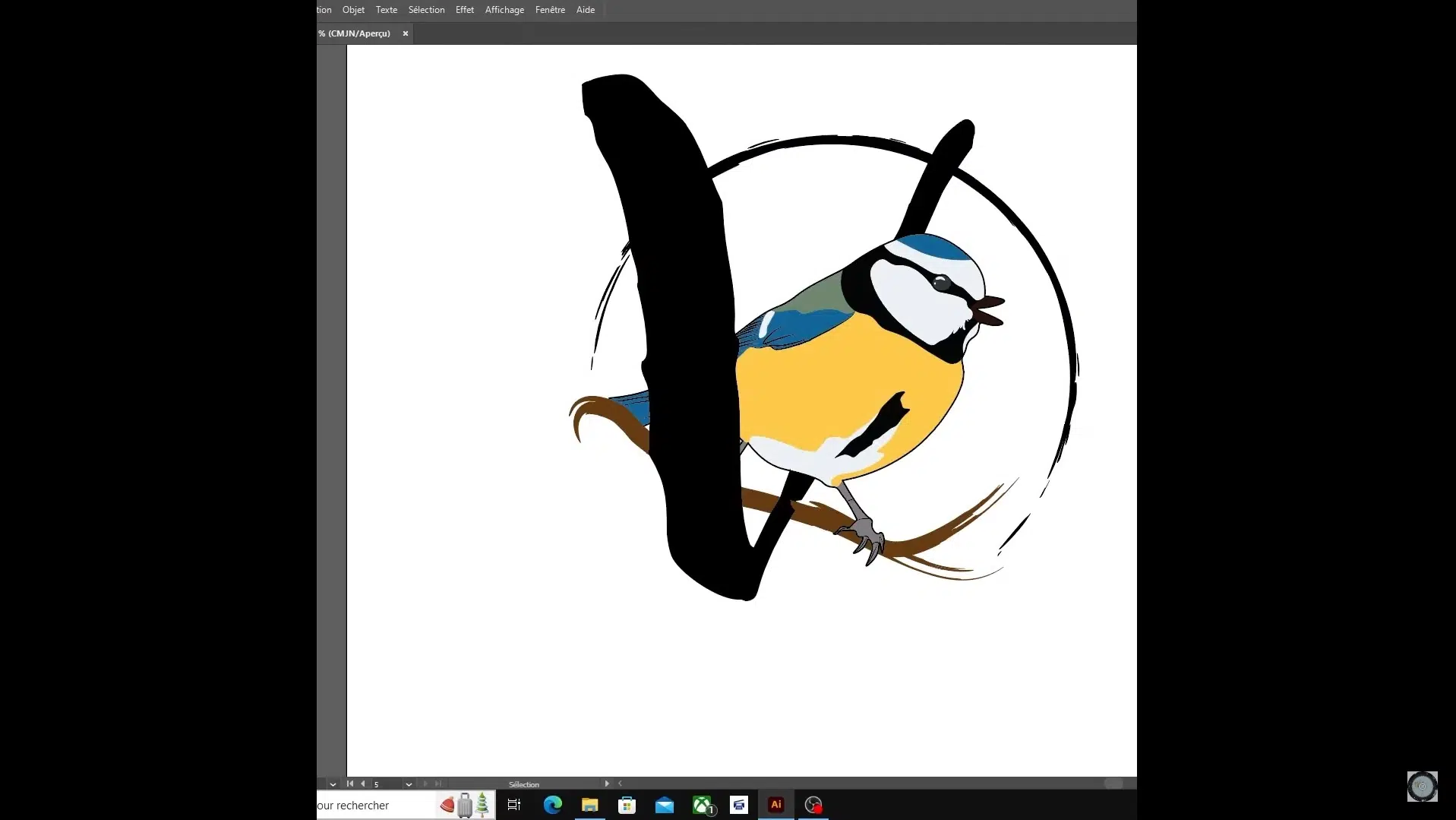Open the Aide menu
Viewport: 1456px width, 820px height.
pos(586,10)
